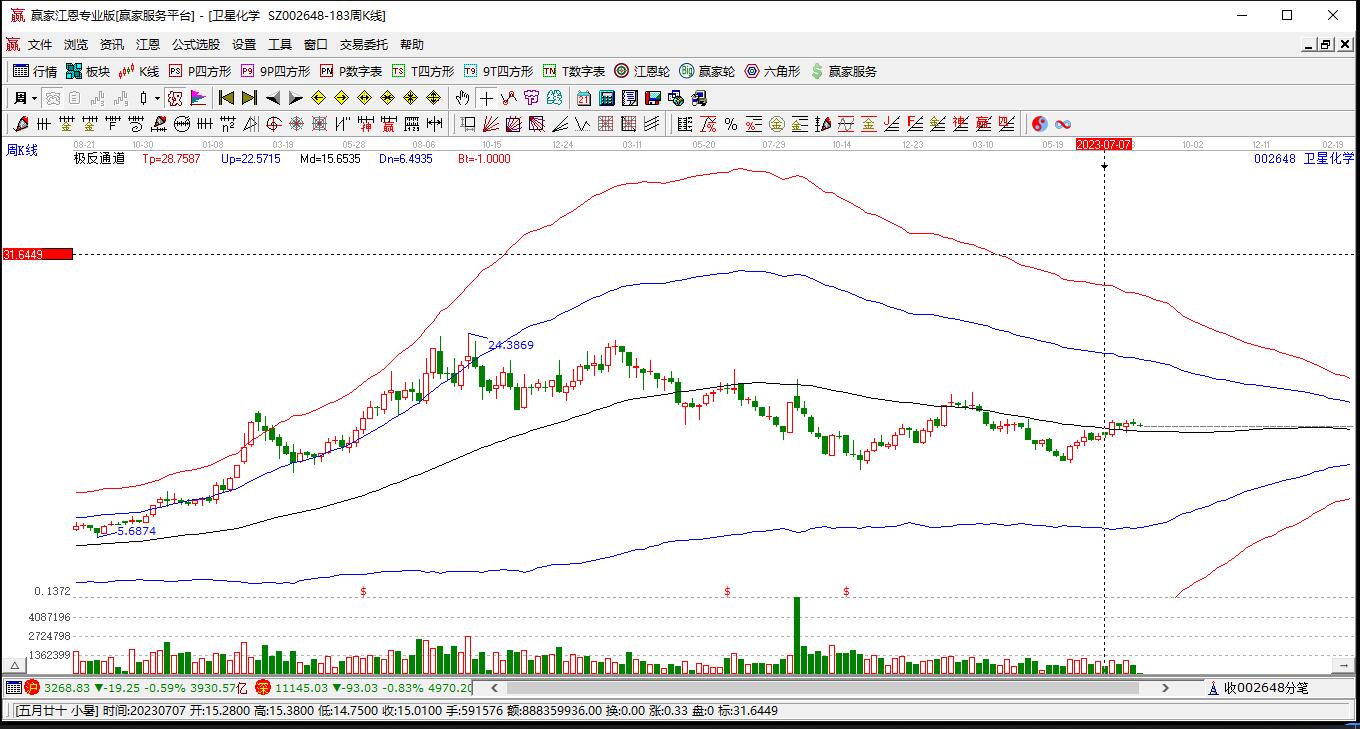Image resolution: width=1360 pixels, height=729 pixels.
Task: Click the 极反通道 indicator label
Action: pyautogui.click(x=99, y=158)
